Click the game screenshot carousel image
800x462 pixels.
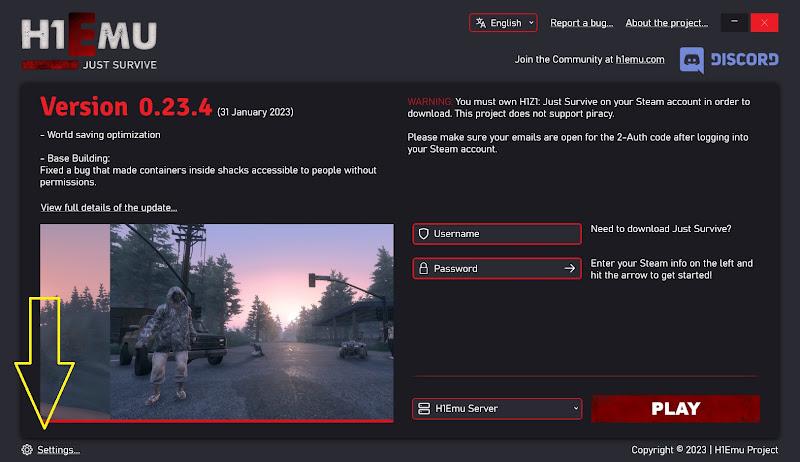[x=217, y=322]
